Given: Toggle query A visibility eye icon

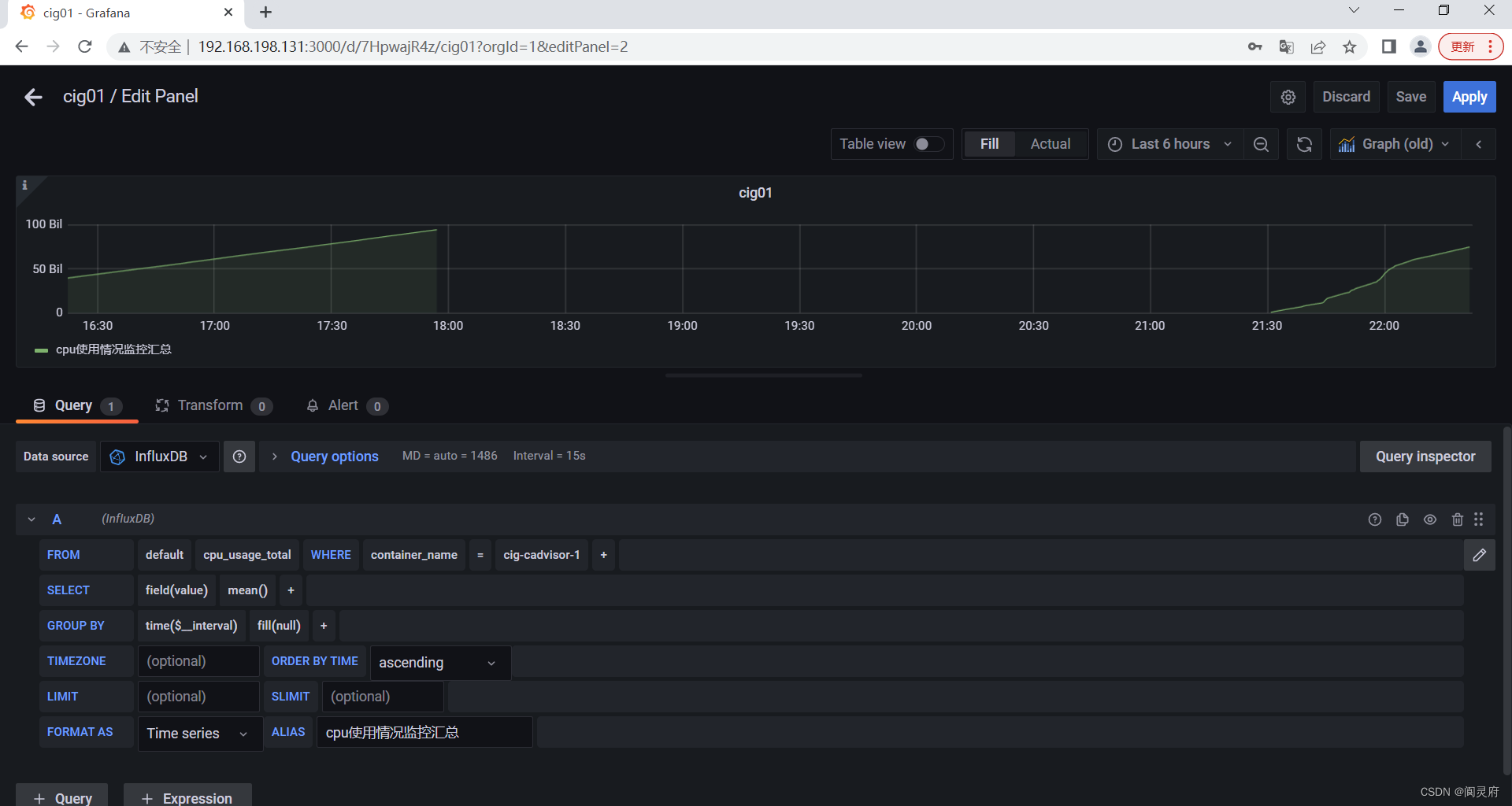Looking at the screenshot, I should [x=1430, y=519].
